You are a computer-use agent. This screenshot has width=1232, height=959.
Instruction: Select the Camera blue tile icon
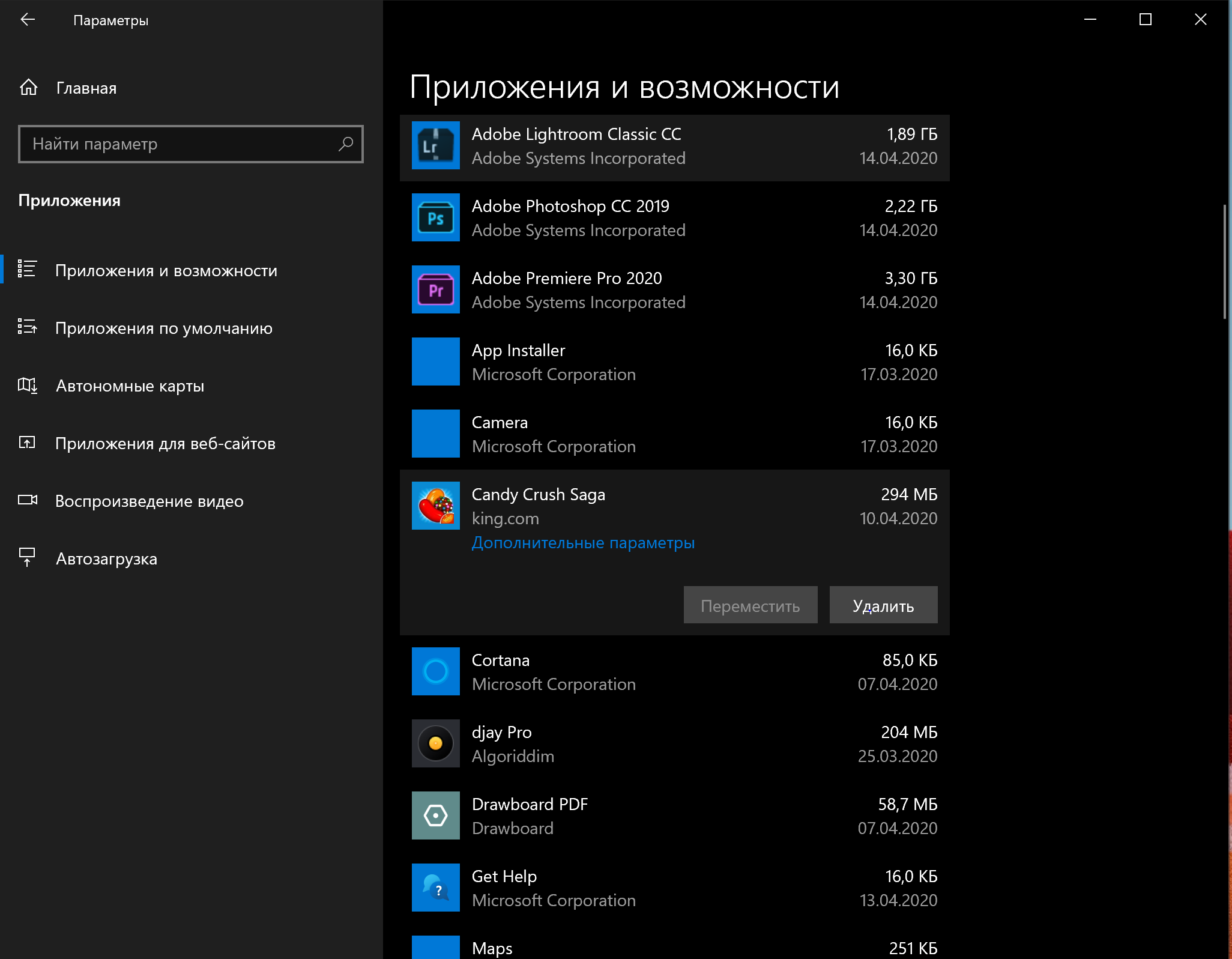click(435, 434)
